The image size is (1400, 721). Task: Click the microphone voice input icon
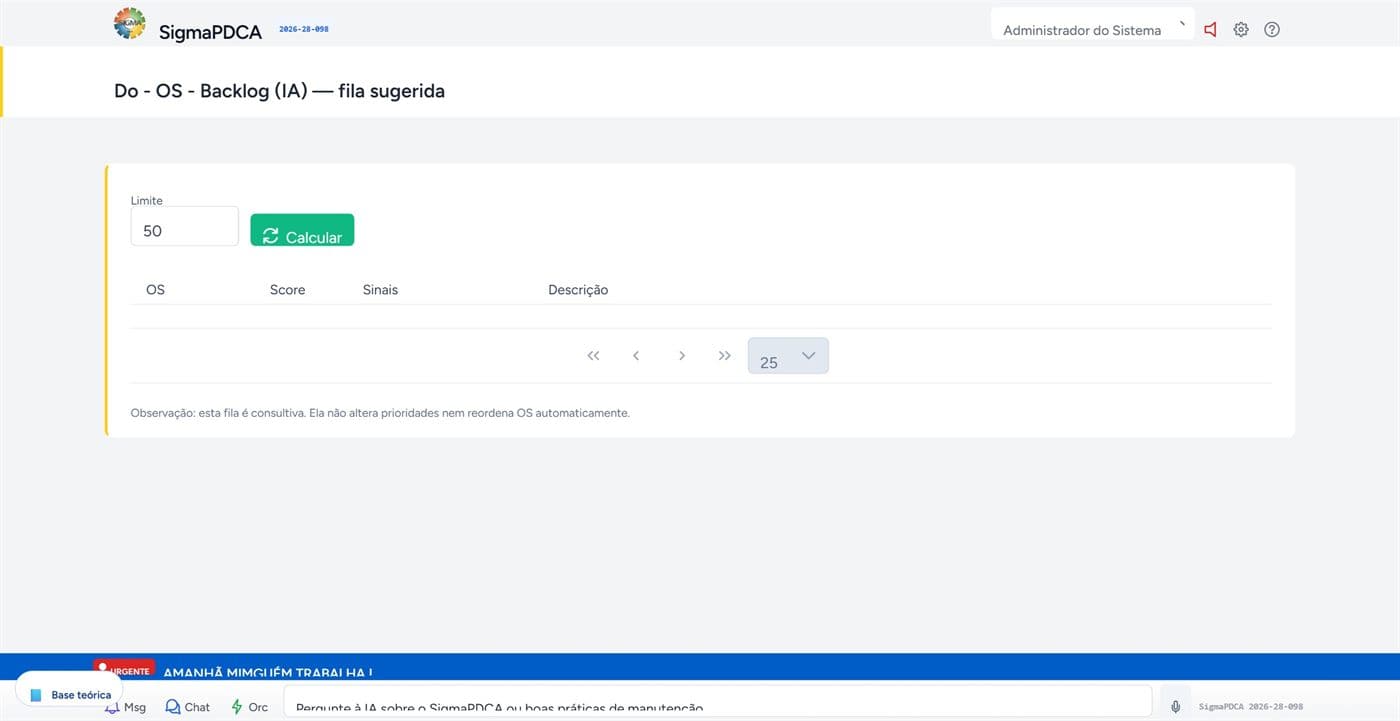(1176, 707)
